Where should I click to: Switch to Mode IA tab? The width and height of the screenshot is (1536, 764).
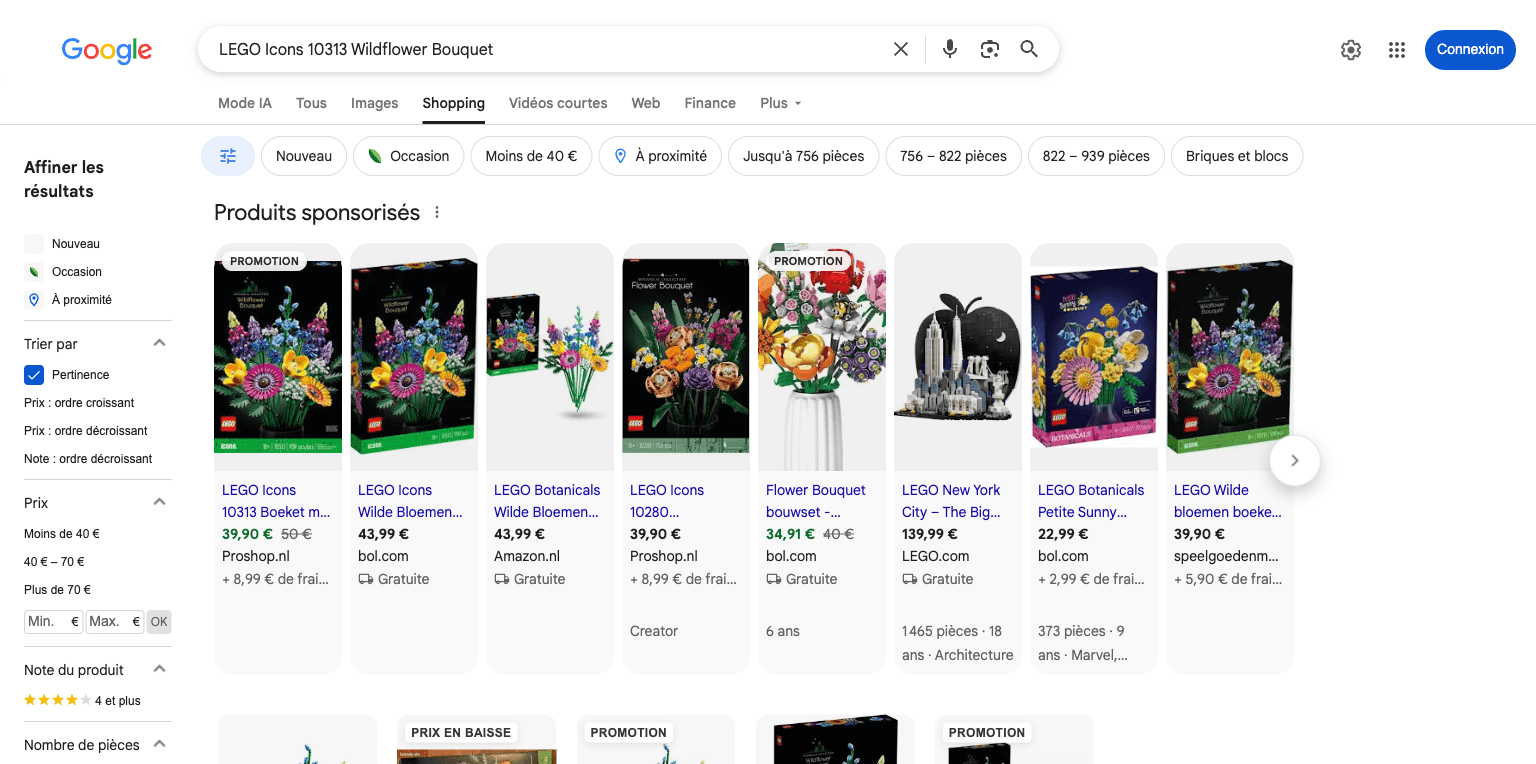[x=245, y=103]
